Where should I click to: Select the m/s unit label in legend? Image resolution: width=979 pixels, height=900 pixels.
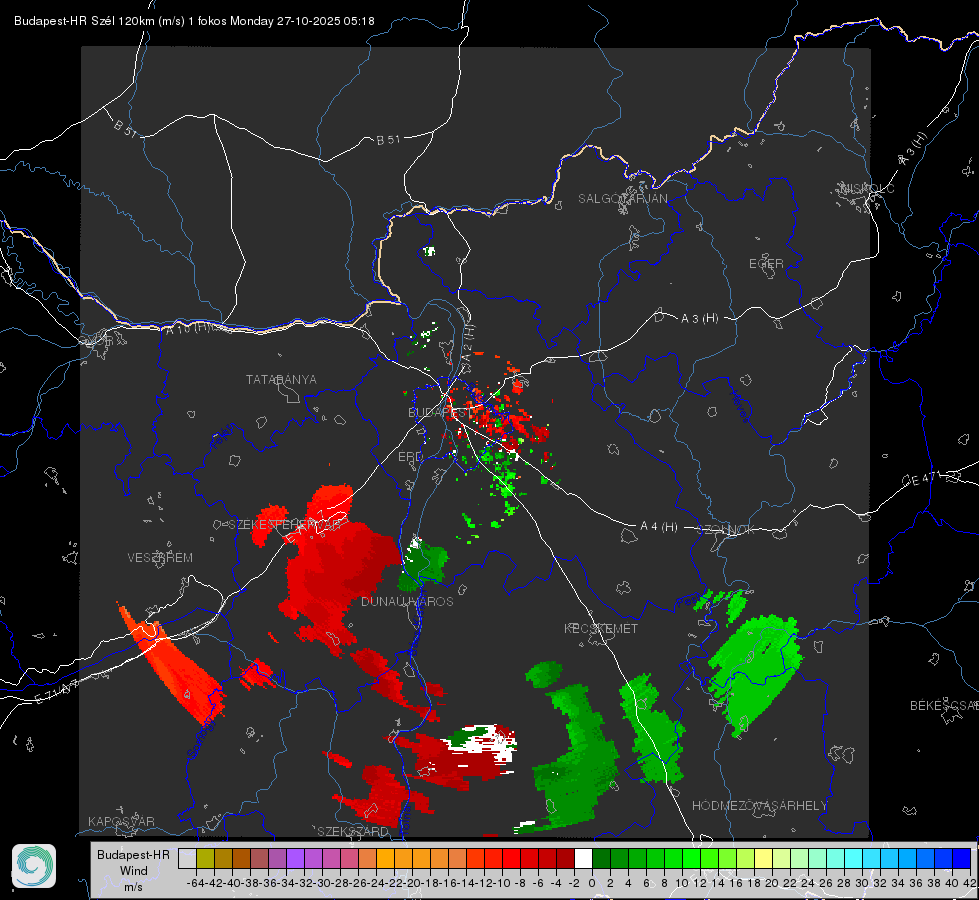coord(134,887)
